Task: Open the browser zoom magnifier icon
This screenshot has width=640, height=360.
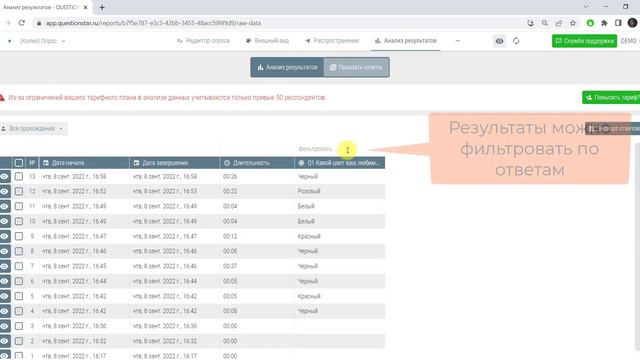Action: pos(544,23)
